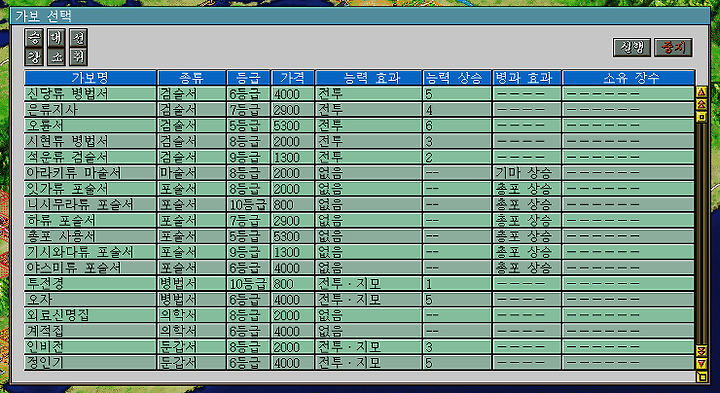
Task: Click the 능력 효과 column header
Action: 369,78
